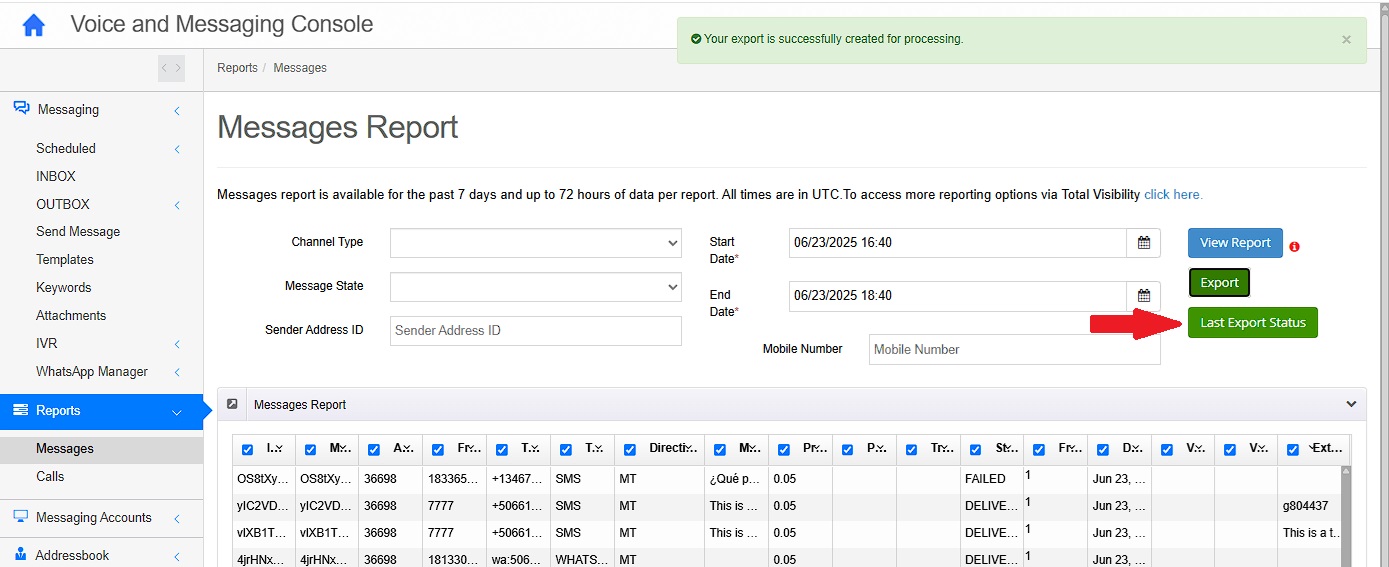Click the View Report button
This screenshot has width=1389, height=567.
(x=1235, y=243)
